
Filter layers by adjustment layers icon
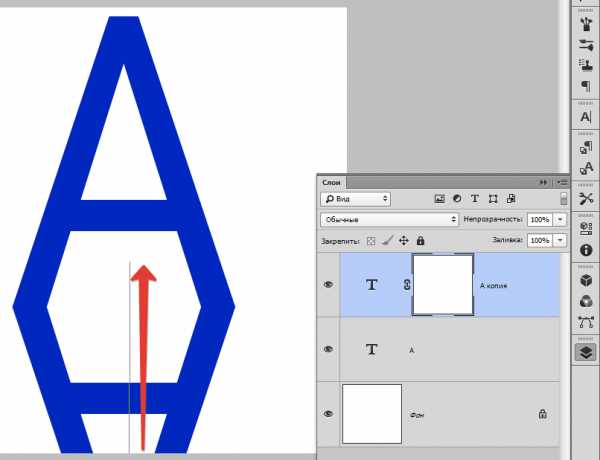[x=457, y=199]
